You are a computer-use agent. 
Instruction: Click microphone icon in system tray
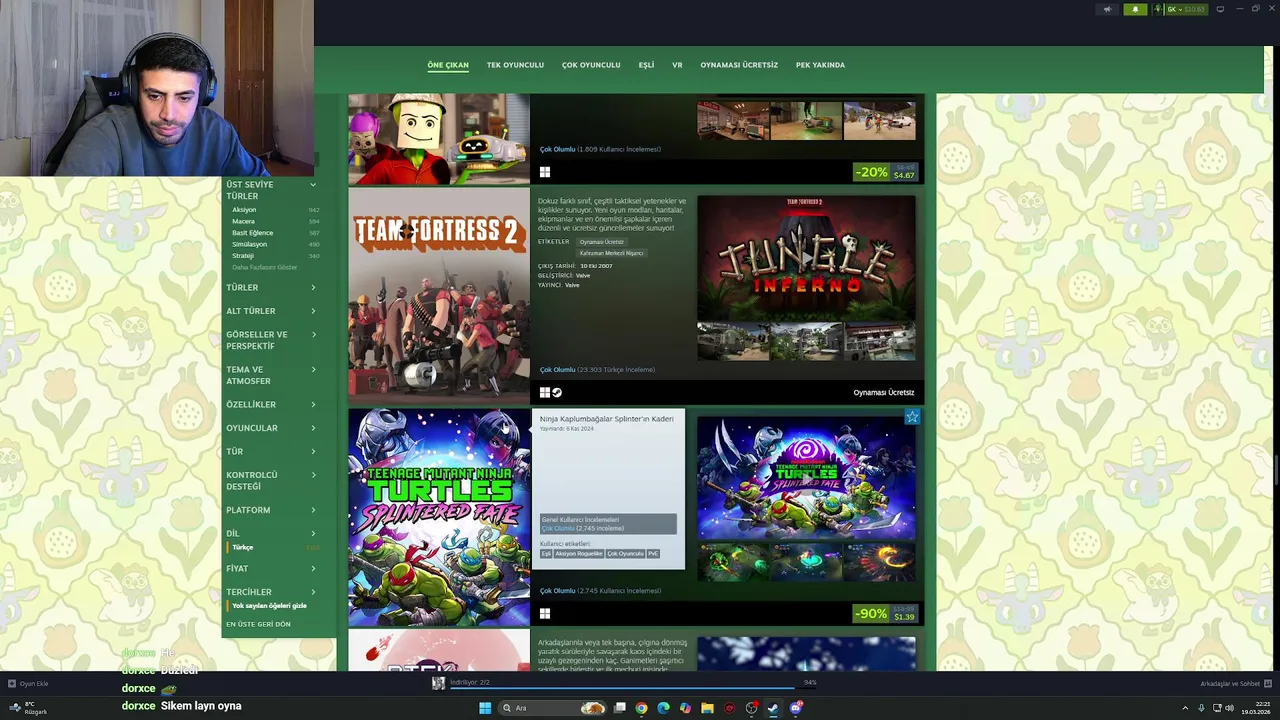(1202, 708)
